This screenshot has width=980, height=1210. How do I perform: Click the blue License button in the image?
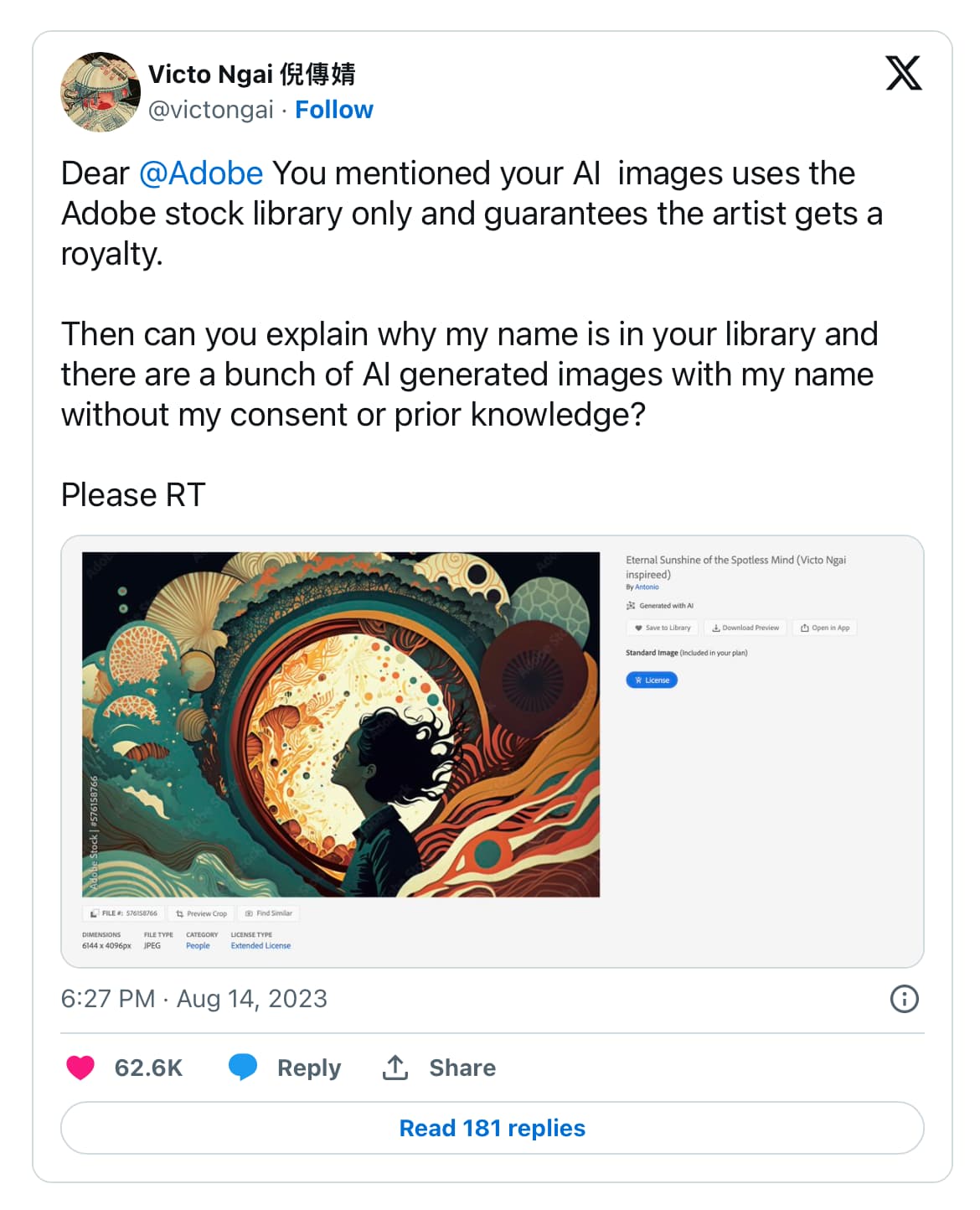652,680
